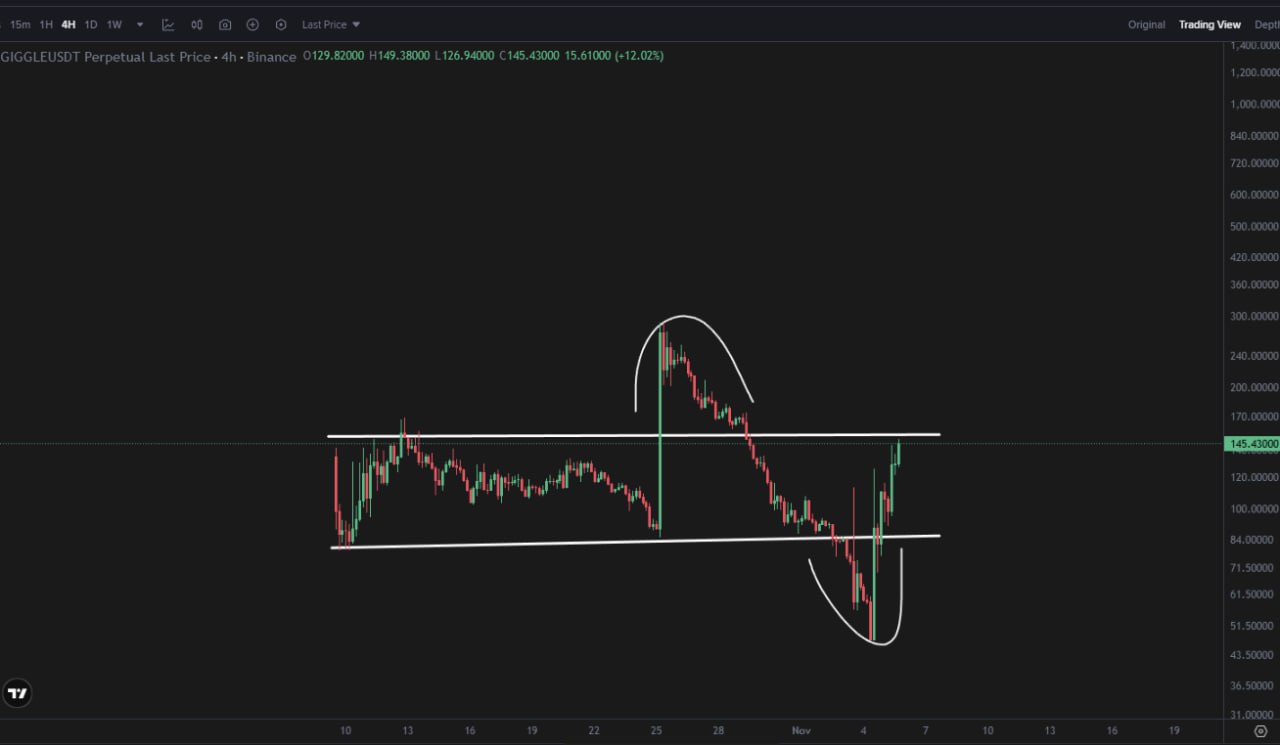
Task: Take a chart snapshot with camera icon
Action: click(225, 24)
